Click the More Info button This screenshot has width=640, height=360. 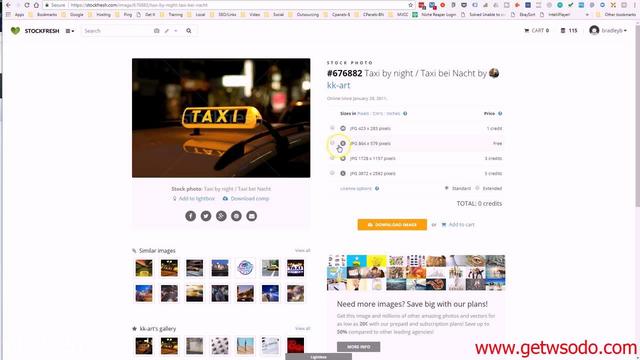pyautogui.click(x=358, y=347)
